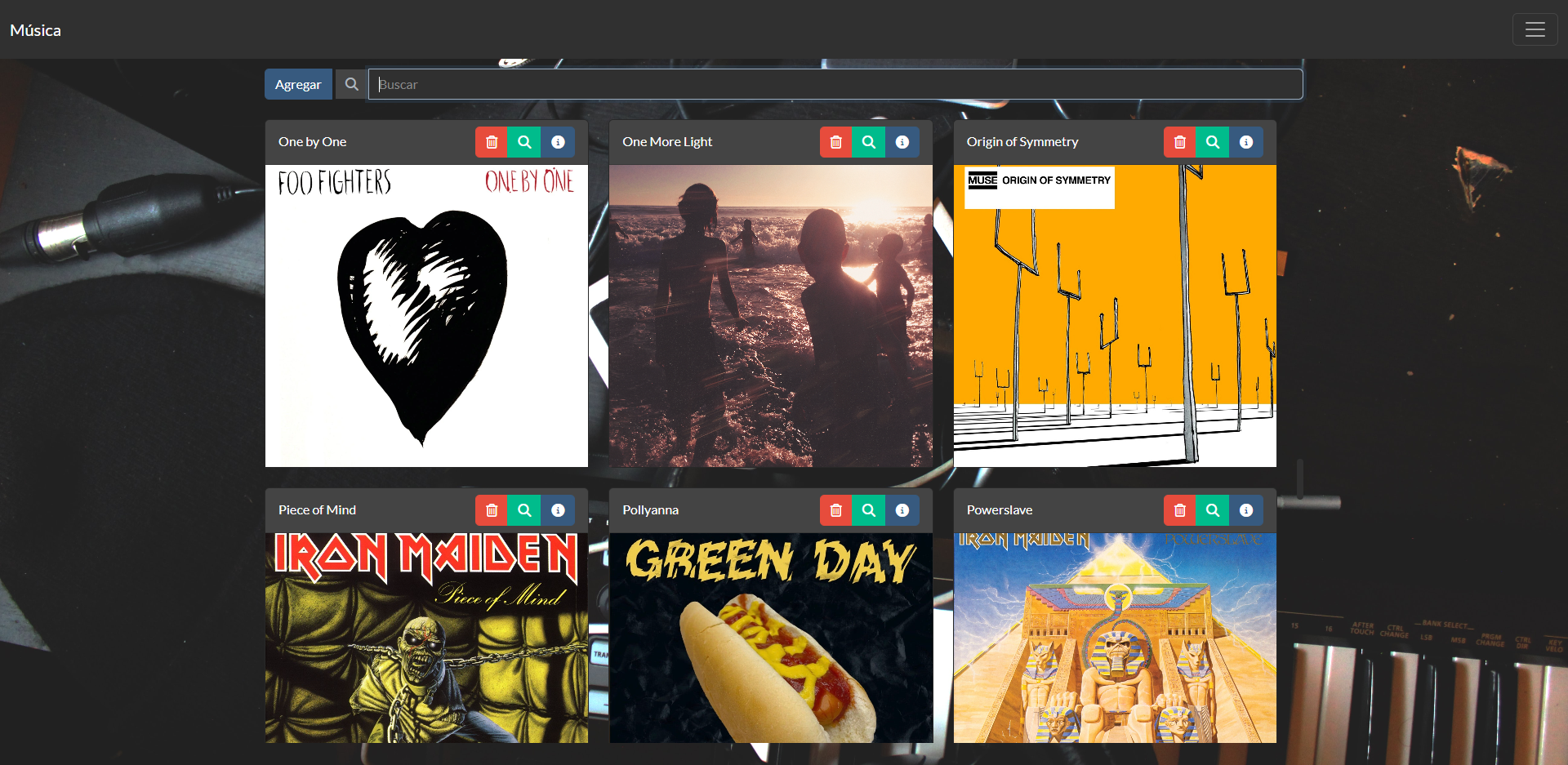Show info for Powerslave album
The image size is (1568, 765).
[x=1246, y=510]
